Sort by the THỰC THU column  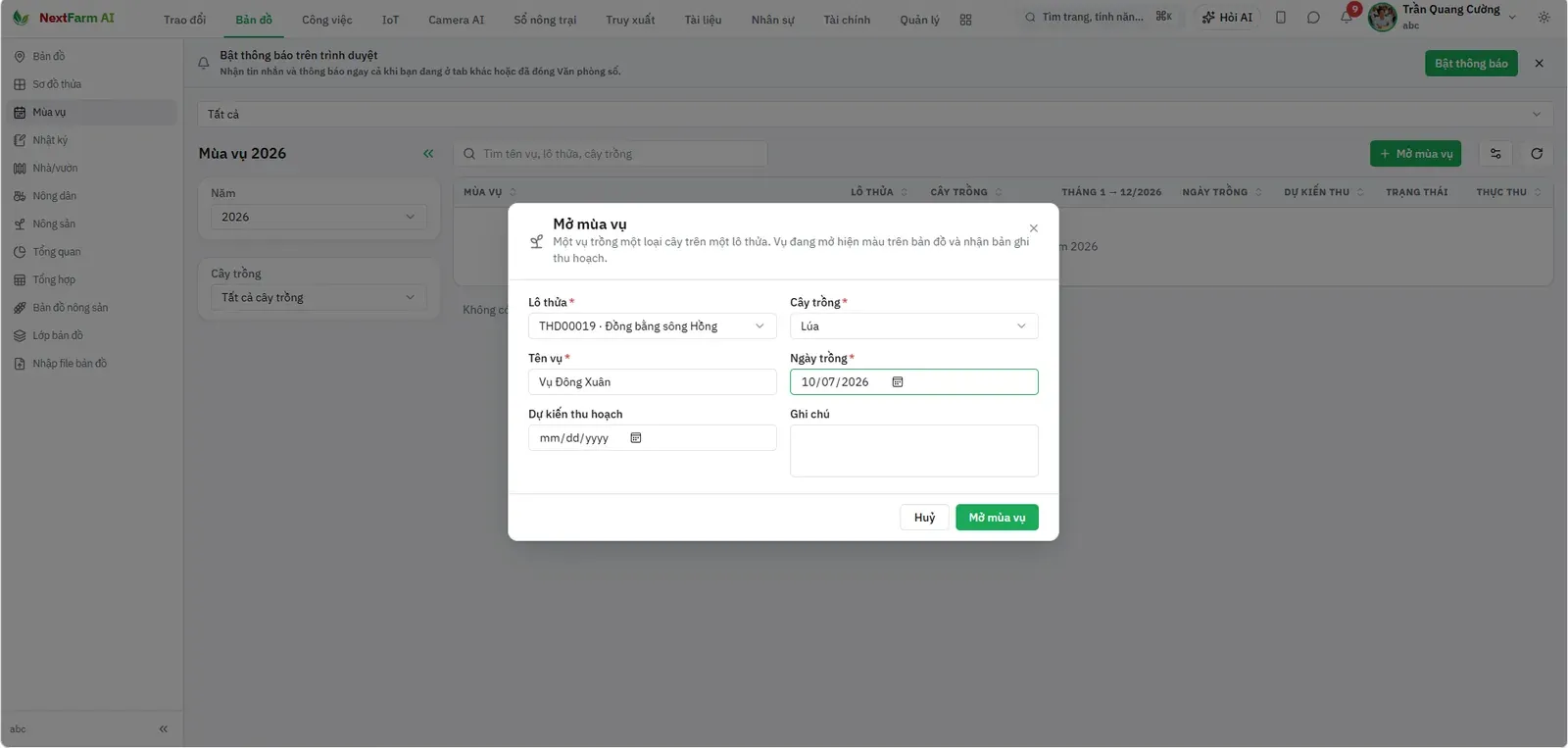coord(1508,192)
